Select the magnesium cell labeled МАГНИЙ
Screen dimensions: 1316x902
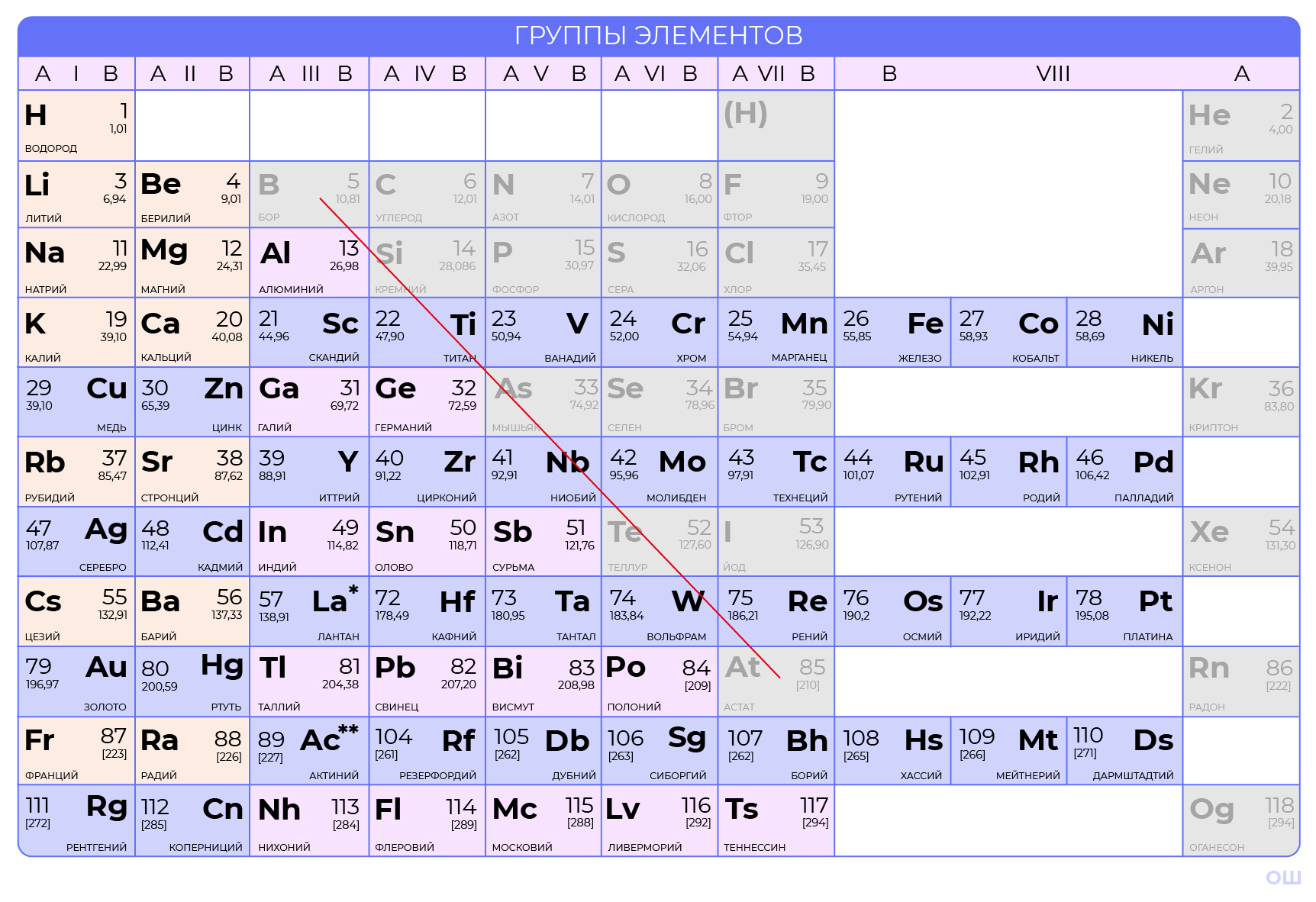(192, 263)
